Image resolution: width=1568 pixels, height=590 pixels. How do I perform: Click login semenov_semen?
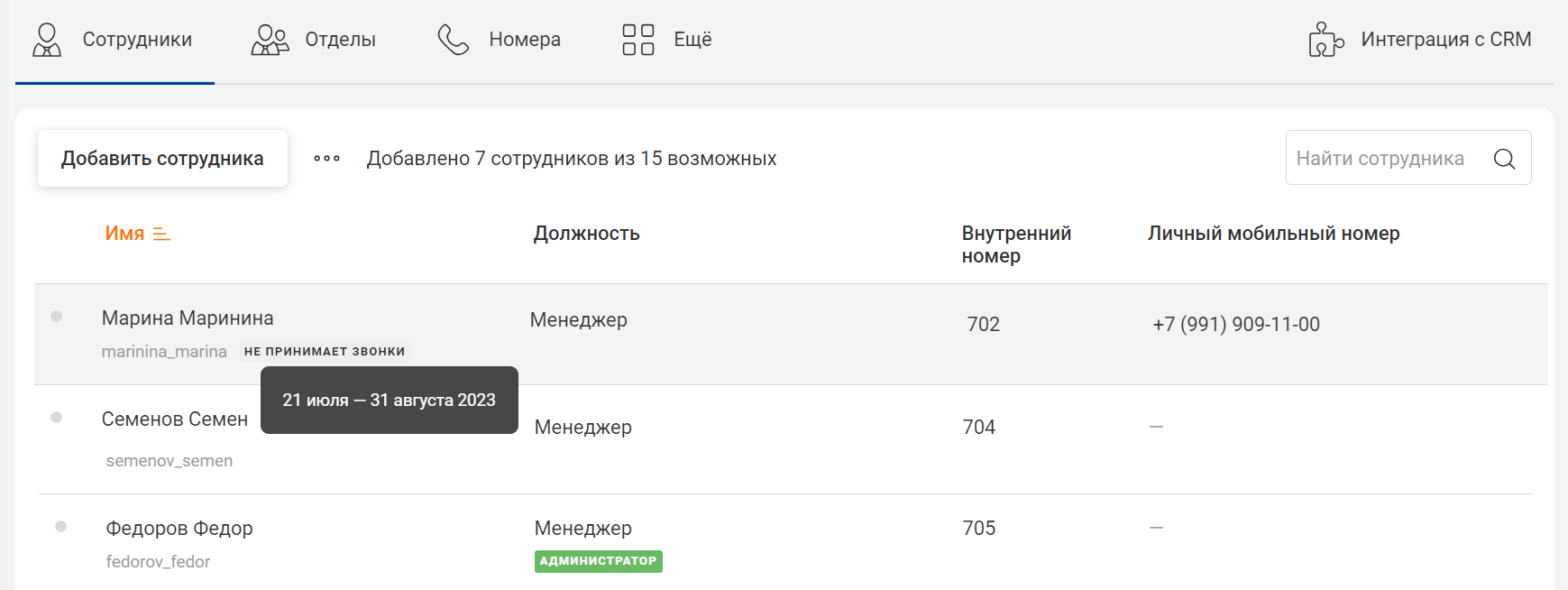(x=170, y=461)
